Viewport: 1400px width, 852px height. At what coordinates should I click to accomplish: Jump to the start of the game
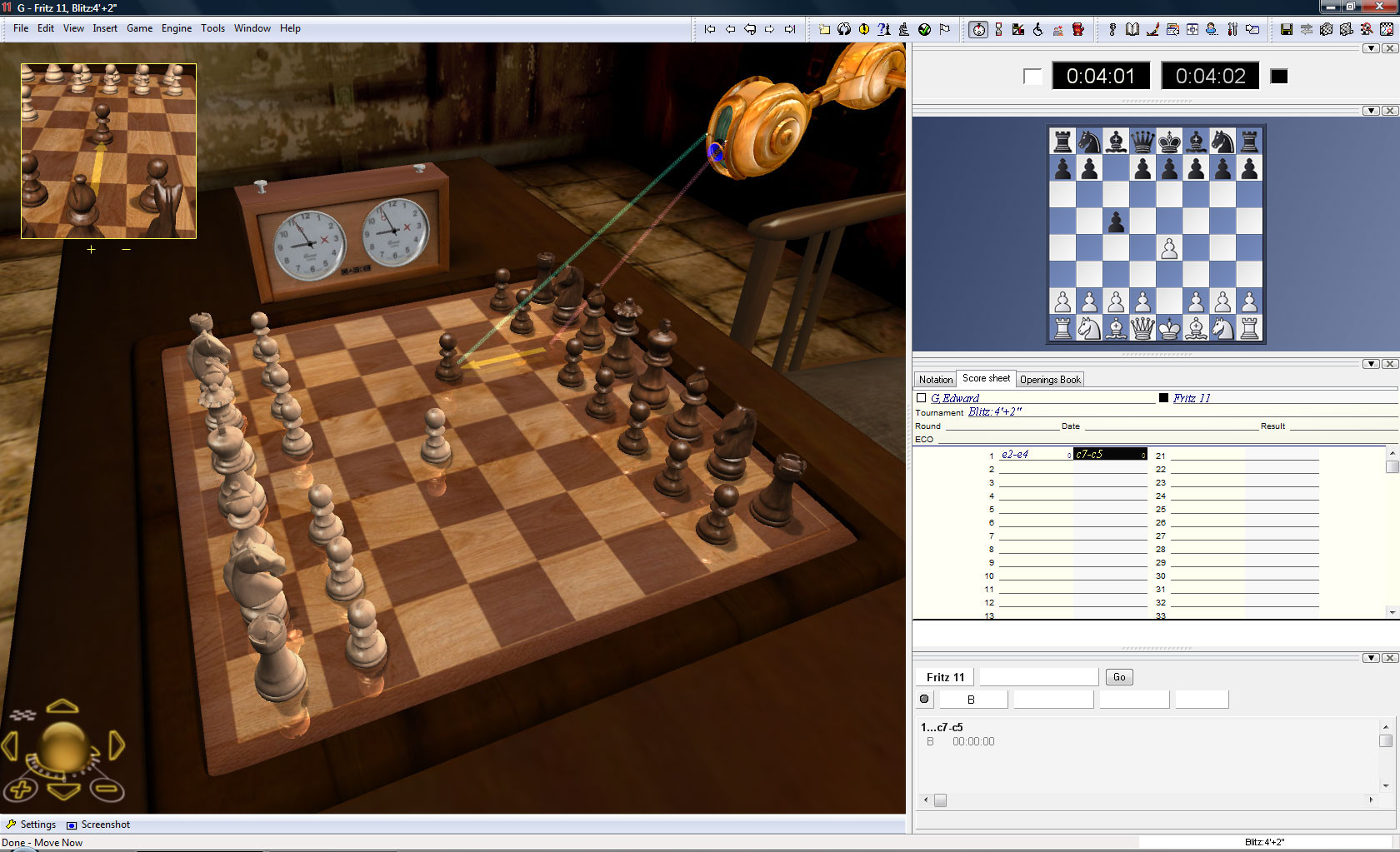710,29
